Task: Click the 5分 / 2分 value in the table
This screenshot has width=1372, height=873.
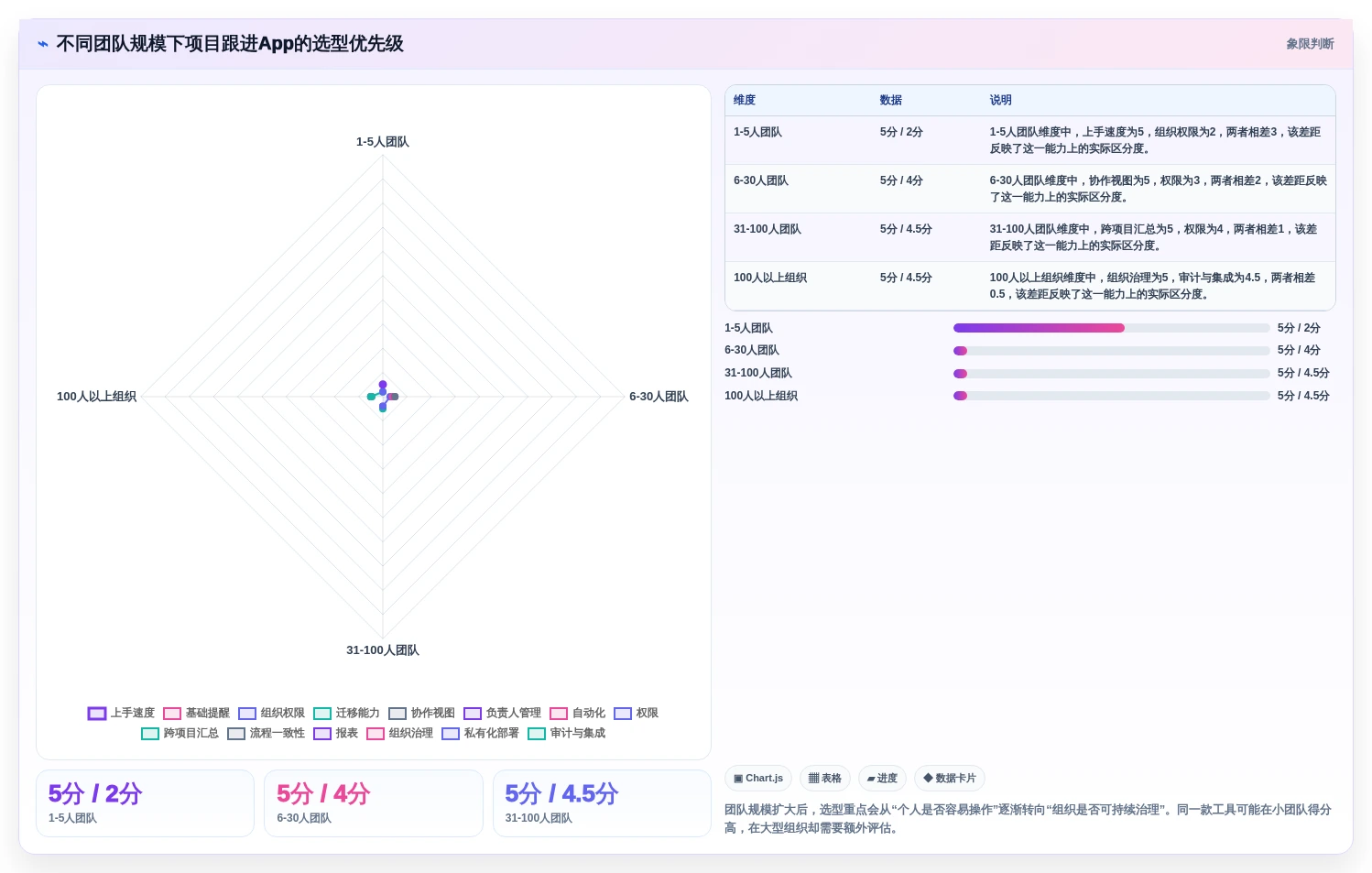Action: coord(901,132)
